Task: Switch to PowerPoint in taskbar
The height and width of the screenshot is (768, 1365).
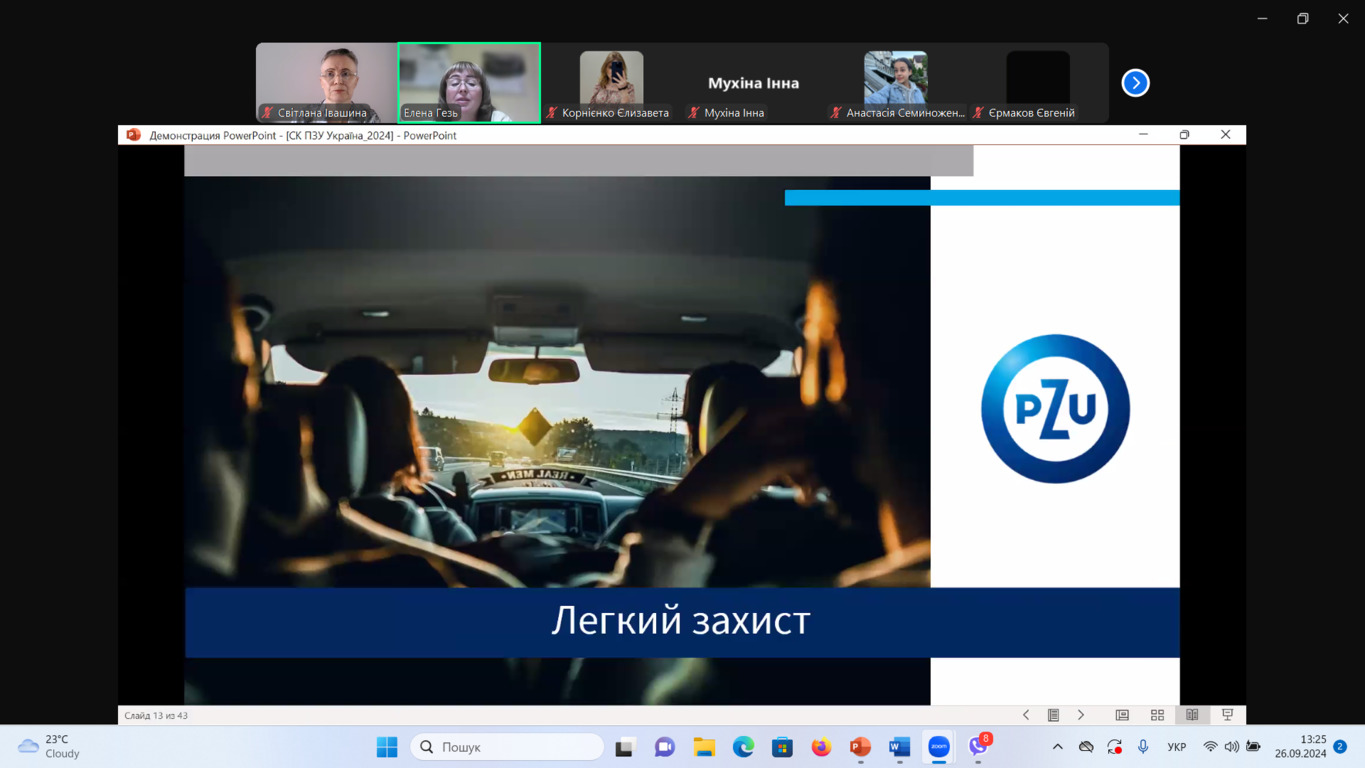Action: 860,747
